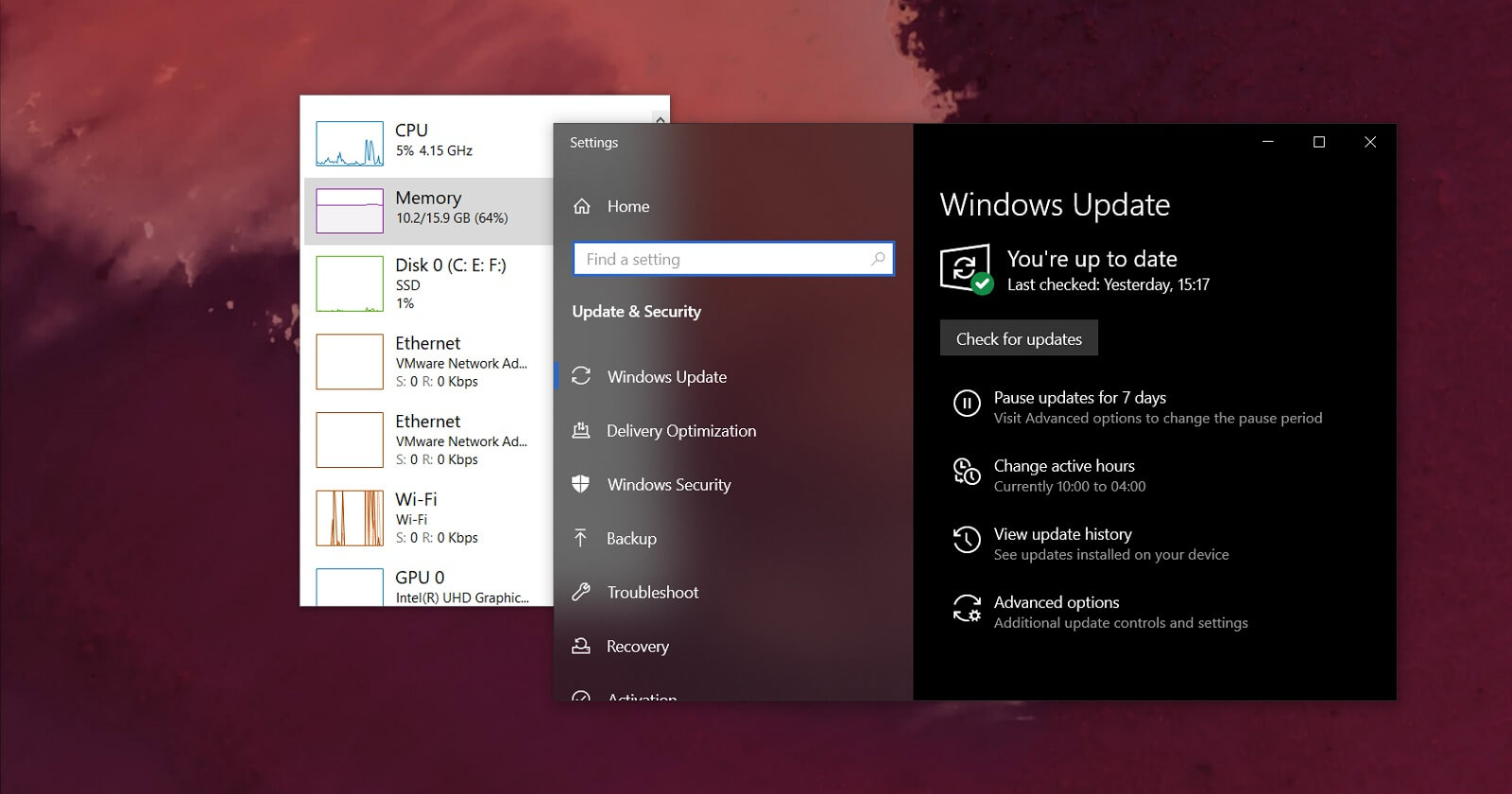Click the Backup upload arrow icon

(x=581, y=538)
